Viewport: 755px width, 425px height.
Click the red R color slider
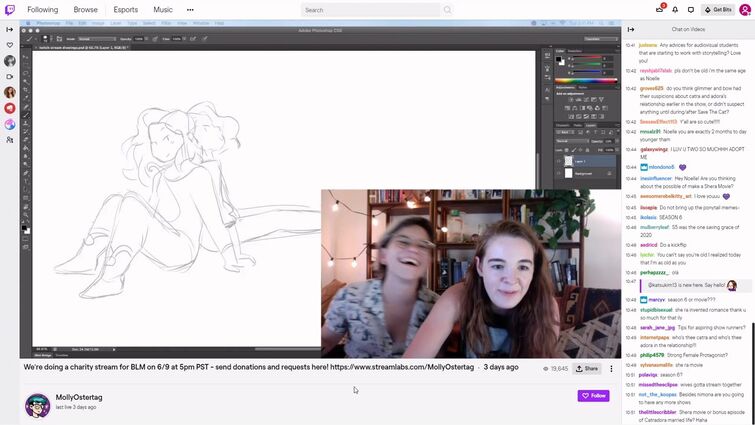587,59
